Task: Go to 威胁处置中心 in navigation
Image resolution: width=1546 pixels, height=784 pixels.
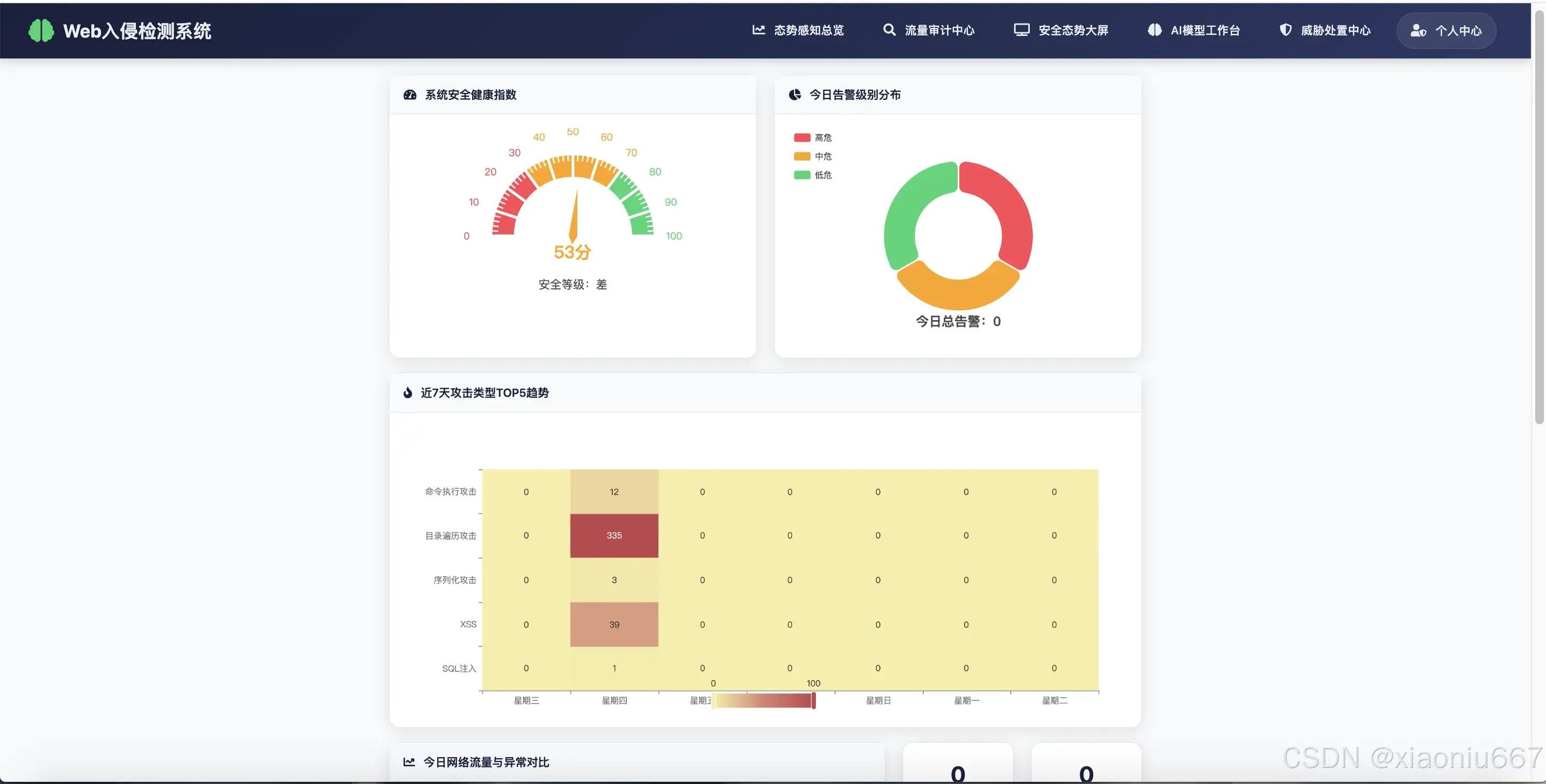Action: (1335, 31)
